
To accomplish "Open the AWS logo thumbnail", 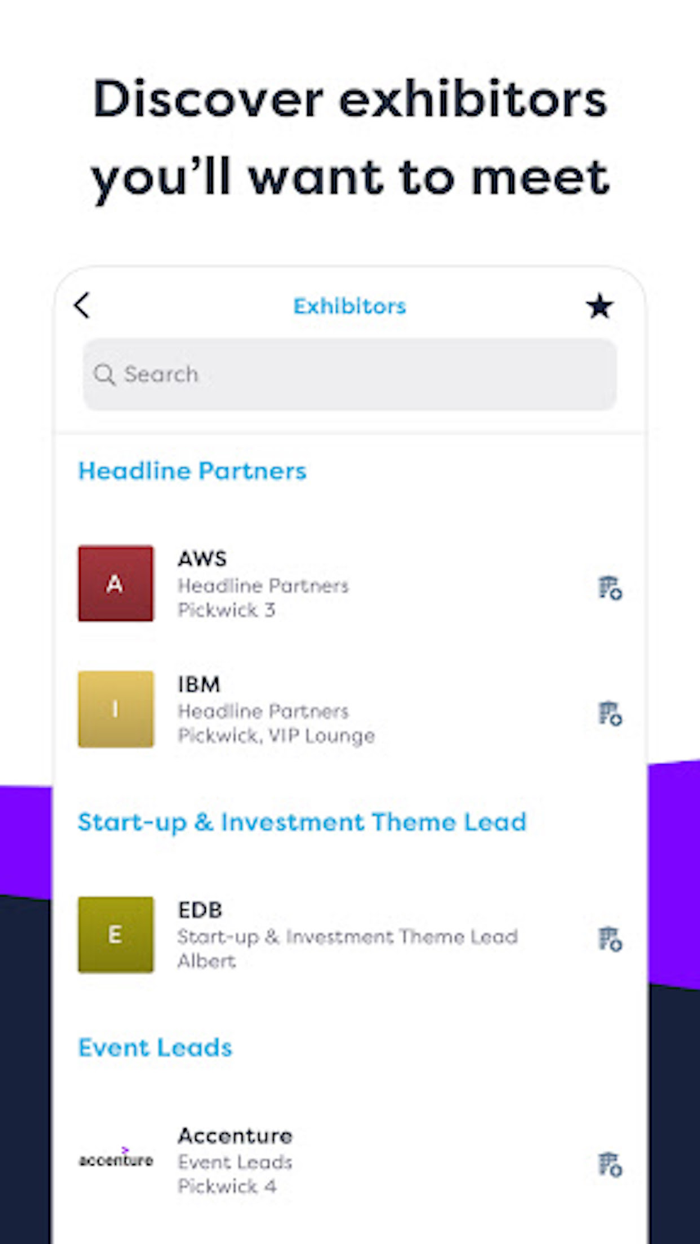I will [x=115, y=584].
